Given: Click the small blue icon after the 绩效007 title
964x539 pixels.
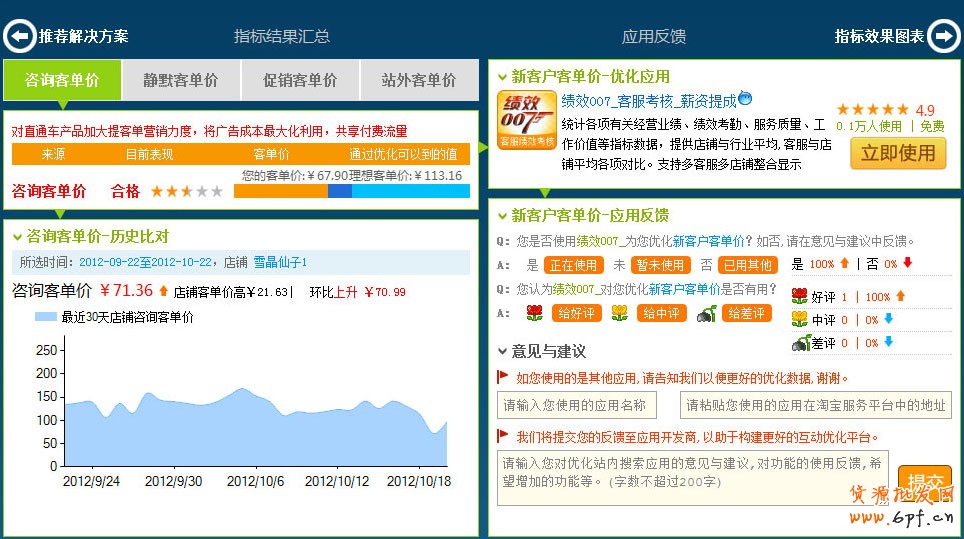Looking at the screenshot, I should tap(745, 99).
